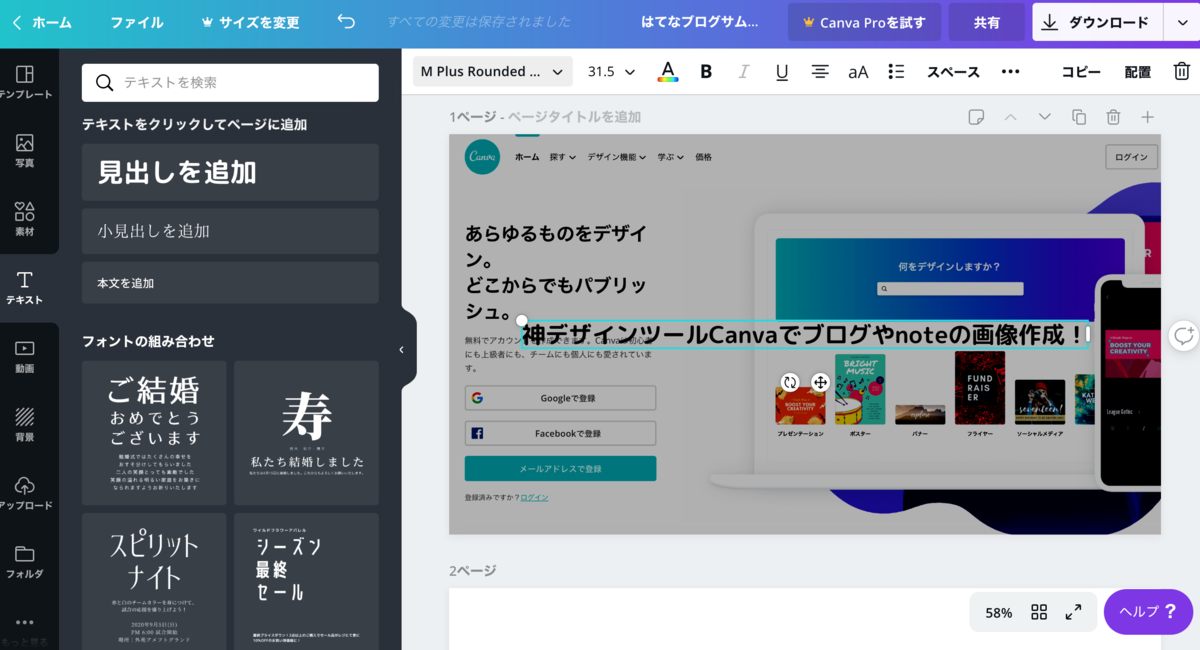The height and width of the screenshot is (650, 1200).
Task: Delete selected text with trash icon
Action: pos(1182,71)
